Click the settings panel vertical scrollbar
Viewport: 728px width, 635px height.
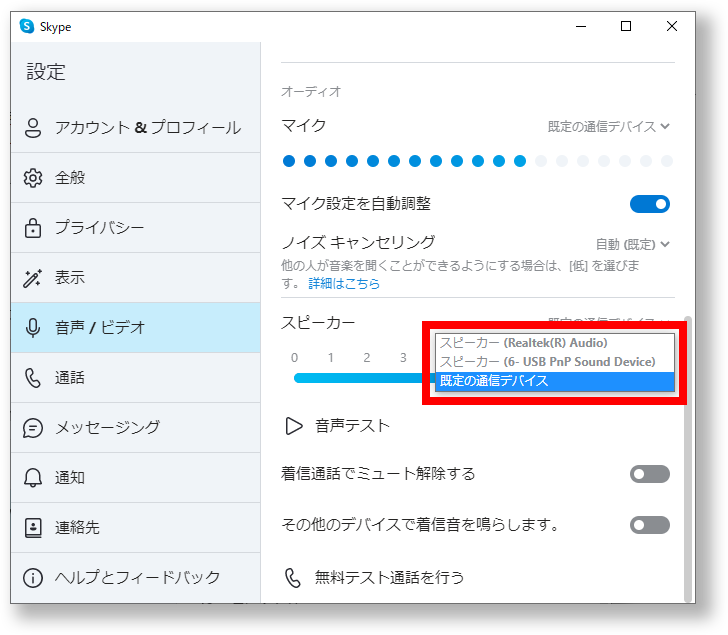point(688,459)
